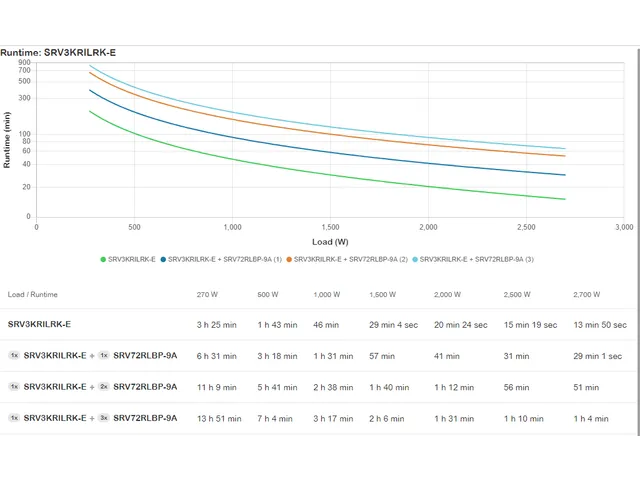The width and height of the screenshot is (640, 480).
Task: Click the 2,700 W column header
Action: coord(589,295)
